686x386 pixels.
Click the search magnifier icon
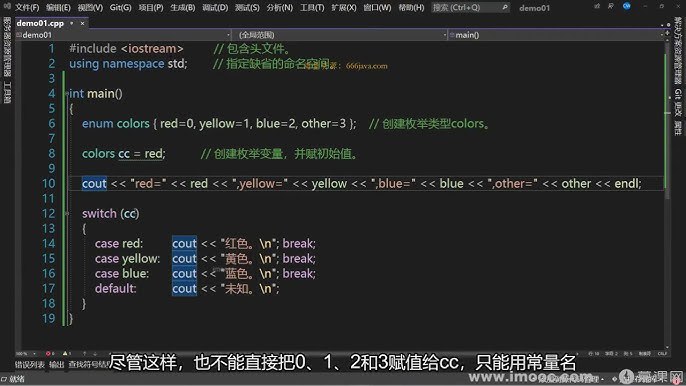[504, 7]
